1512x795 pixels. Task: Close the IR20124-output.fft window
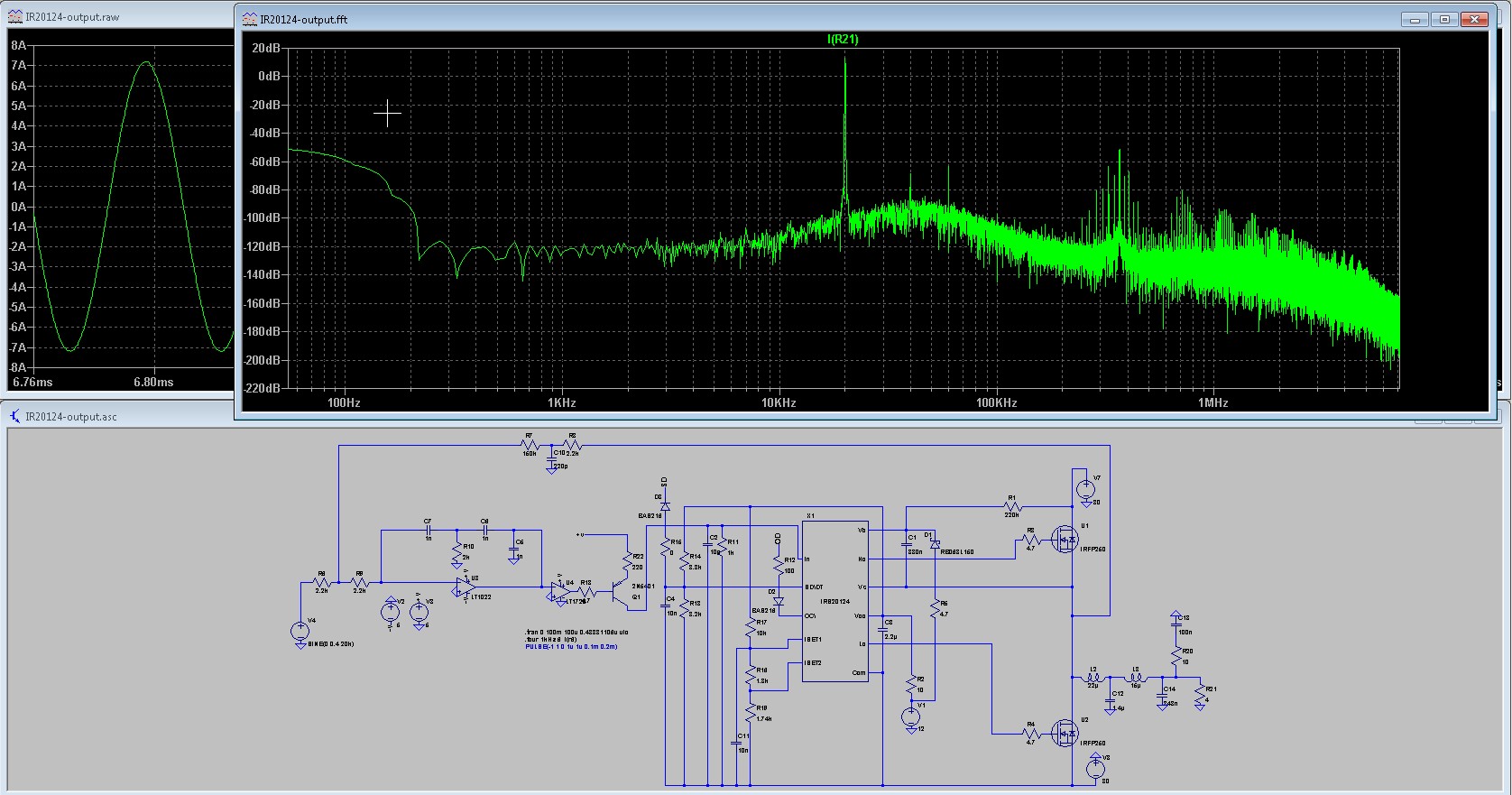pyautogui.click(x=1474, y=19)
